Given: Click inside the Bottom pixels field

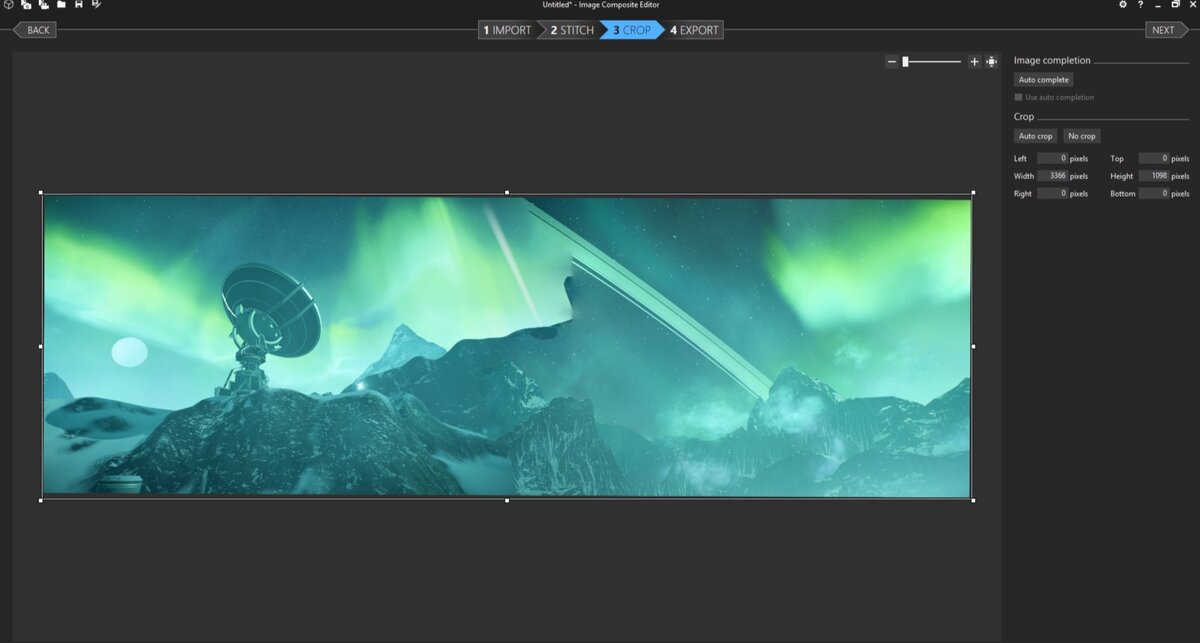Looking at the screenshot, I should coord(1154,193).
